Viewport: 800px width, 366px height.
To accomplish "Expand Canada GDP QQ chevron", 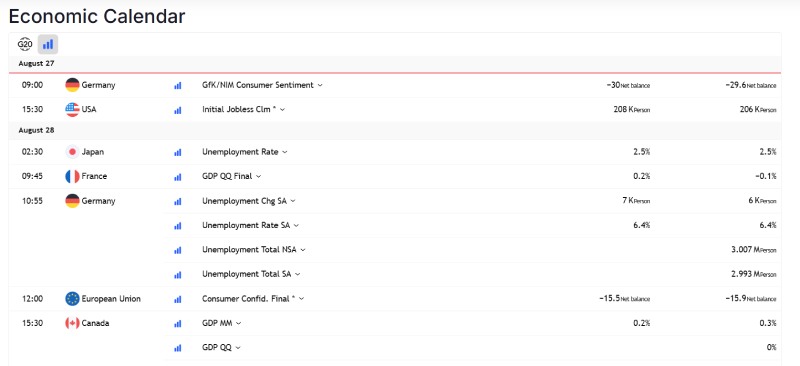I will point(237,348).
